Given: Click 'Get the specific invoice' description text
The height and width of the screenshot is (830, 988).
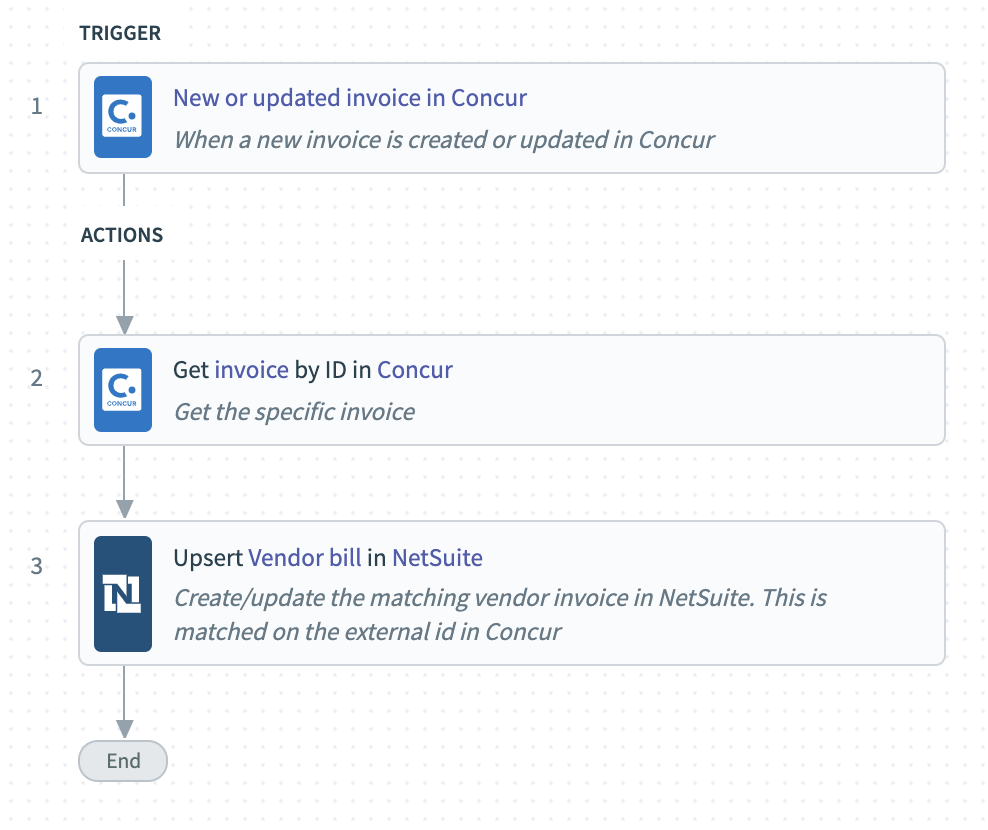Looking at the screenshot, I should coord(294,412).
